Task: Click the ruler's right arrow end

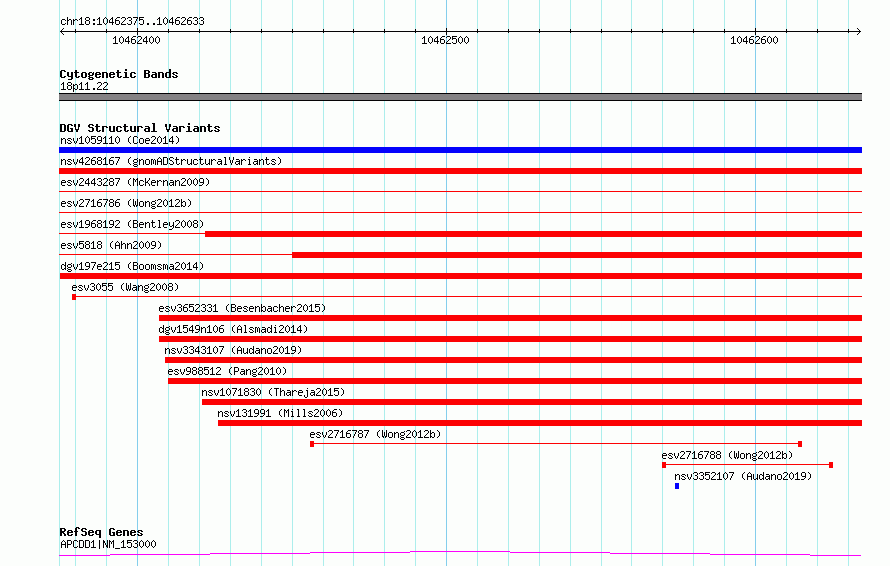Action: coord(858,31)
